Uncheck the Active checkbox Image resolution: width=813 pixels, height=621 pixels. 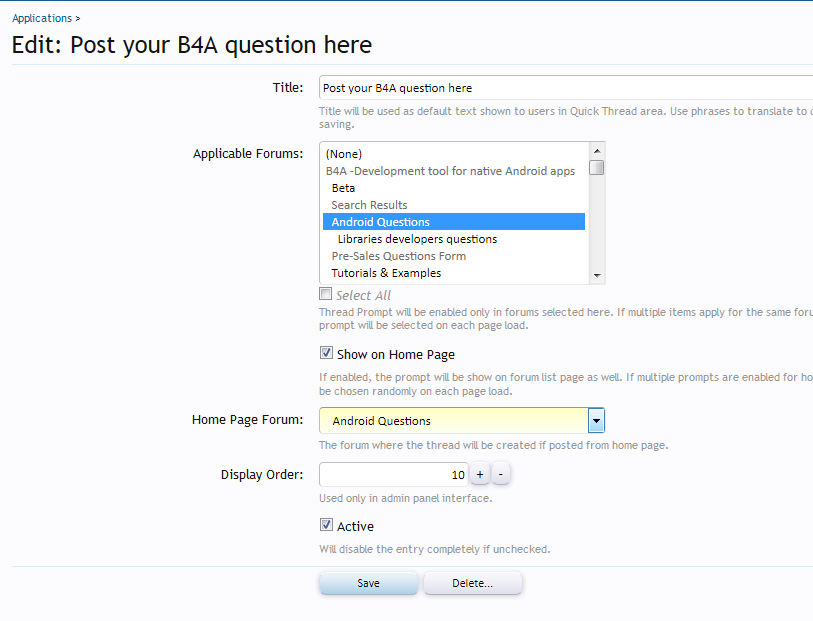[326, 525]
